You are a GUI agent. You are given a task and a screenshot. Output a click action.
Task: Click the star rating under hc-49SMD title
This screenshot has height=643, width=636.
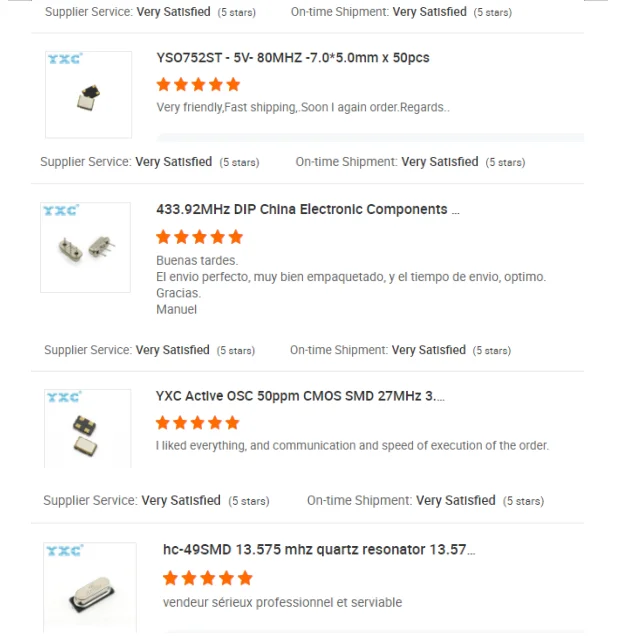click(207, 578)
